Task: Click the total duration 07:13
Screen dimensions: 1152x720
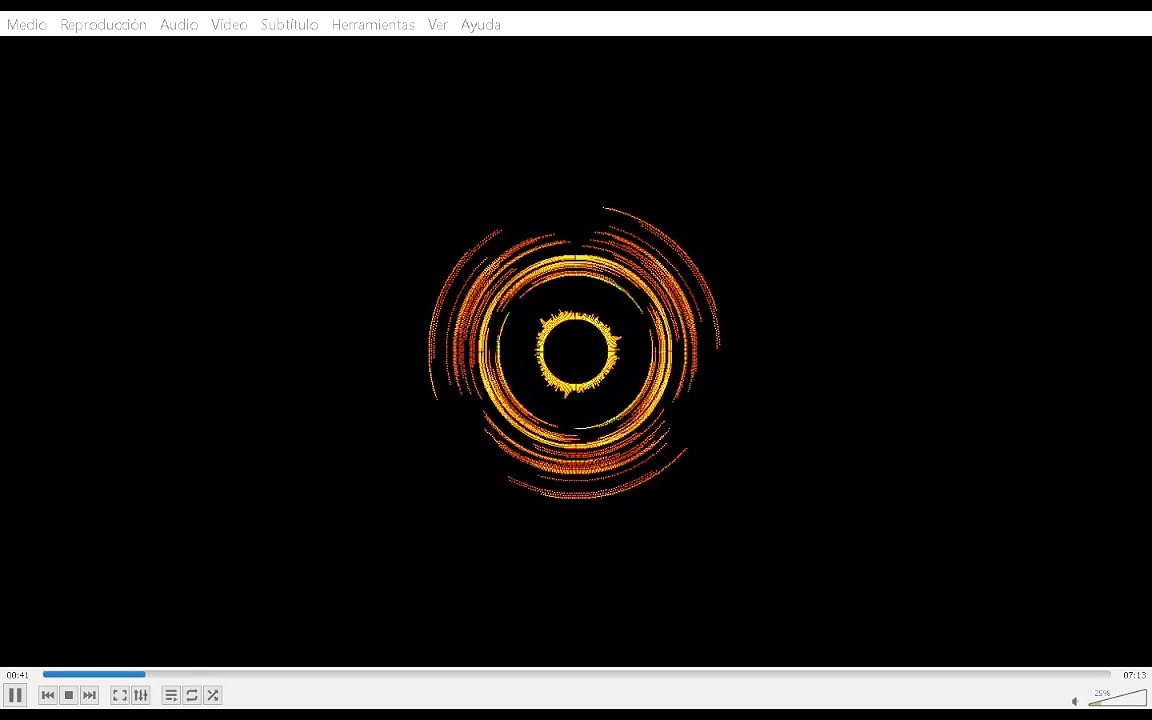Action: click(1134, 675)
